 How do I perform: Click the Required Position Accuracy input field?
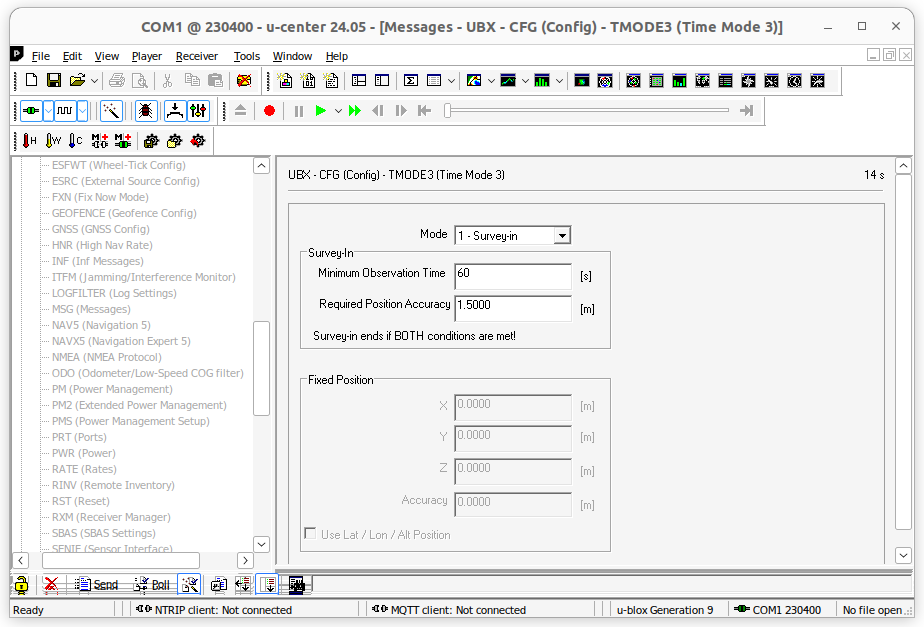[x=513, y=308]
